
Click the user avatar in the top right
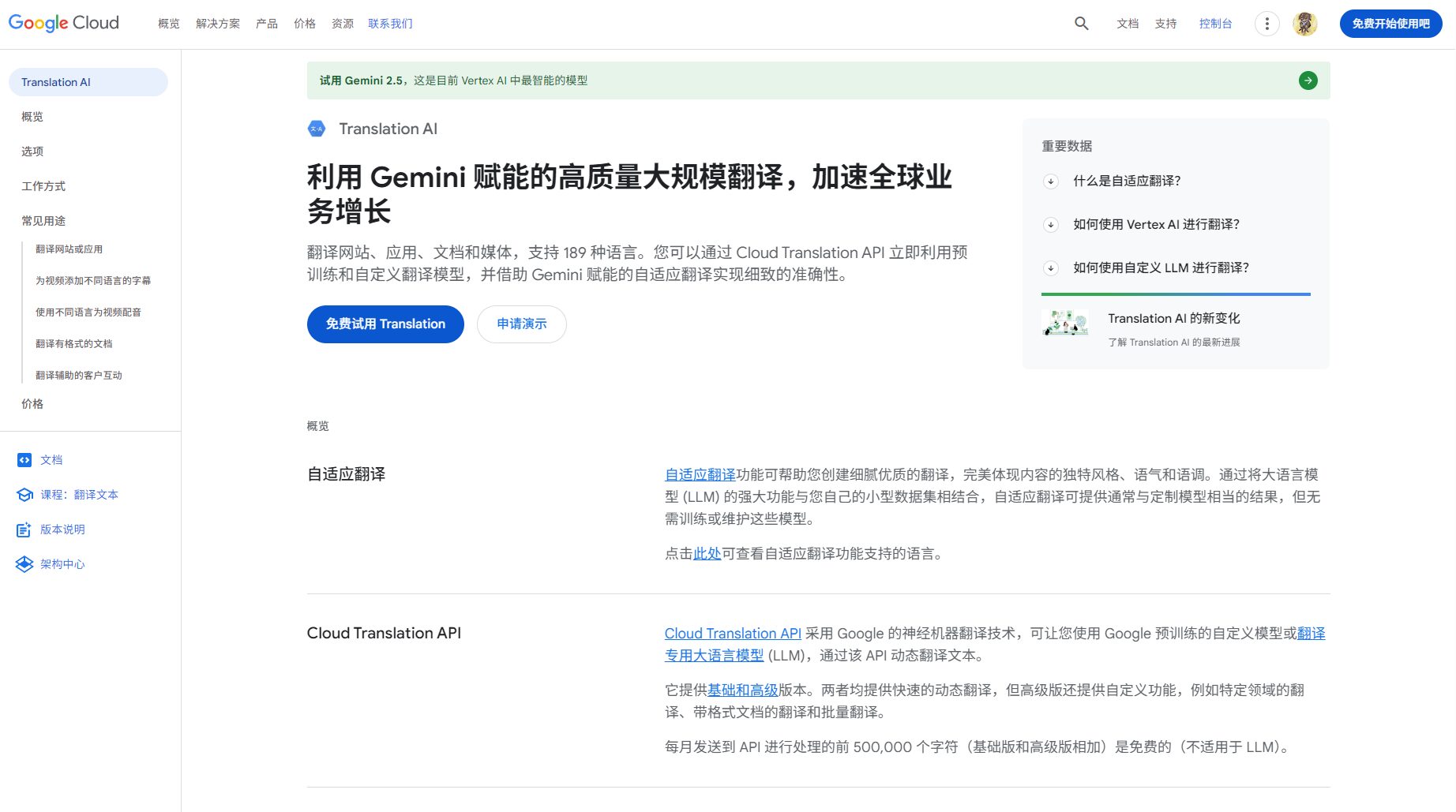click(1304, 24)
